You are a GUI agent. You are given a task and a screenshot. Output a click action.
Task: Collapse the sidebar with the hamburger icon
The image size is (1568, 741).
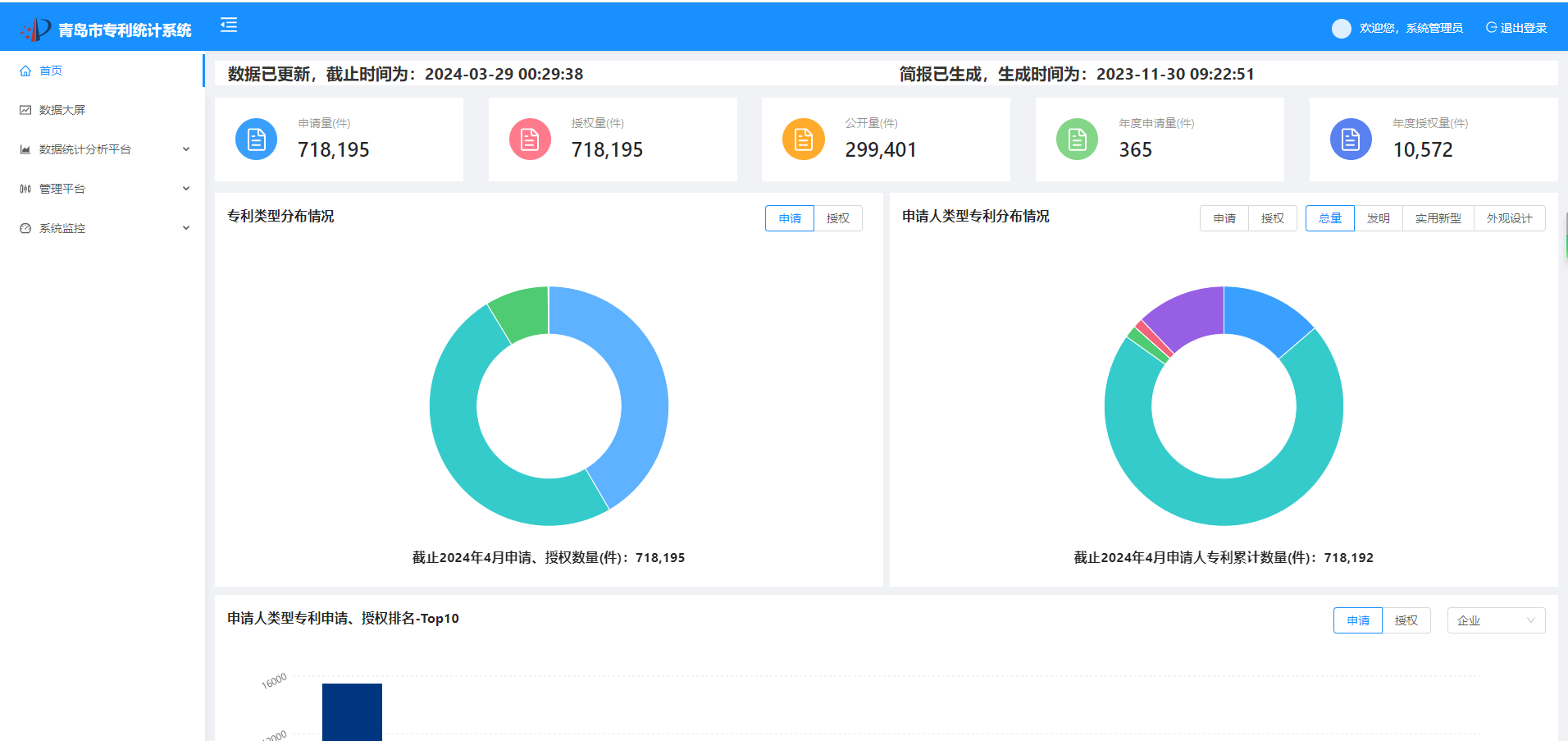tap(229, 25)
